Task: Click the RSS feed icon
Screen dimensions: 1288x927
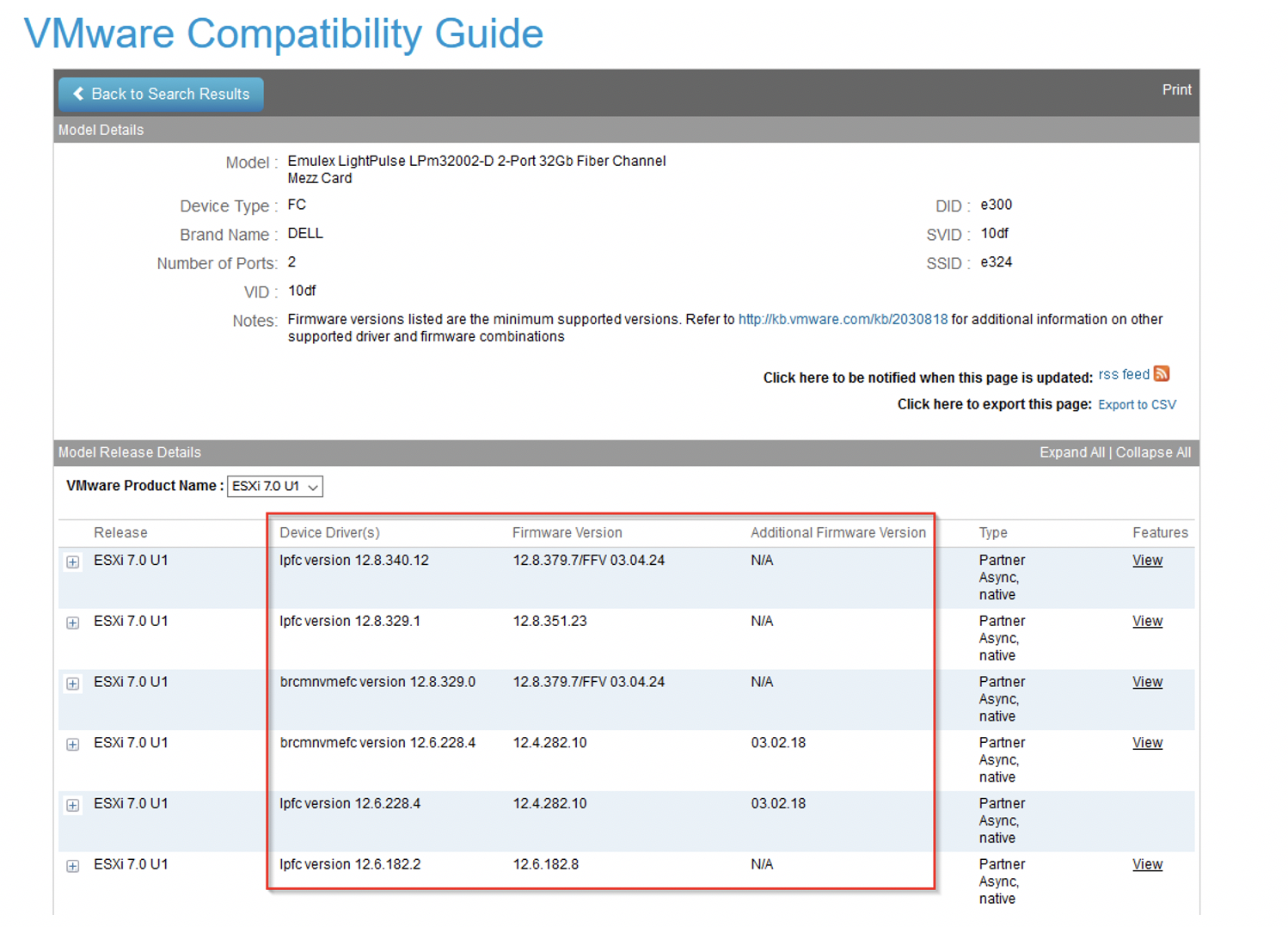Action: (x=1162, y=374)
